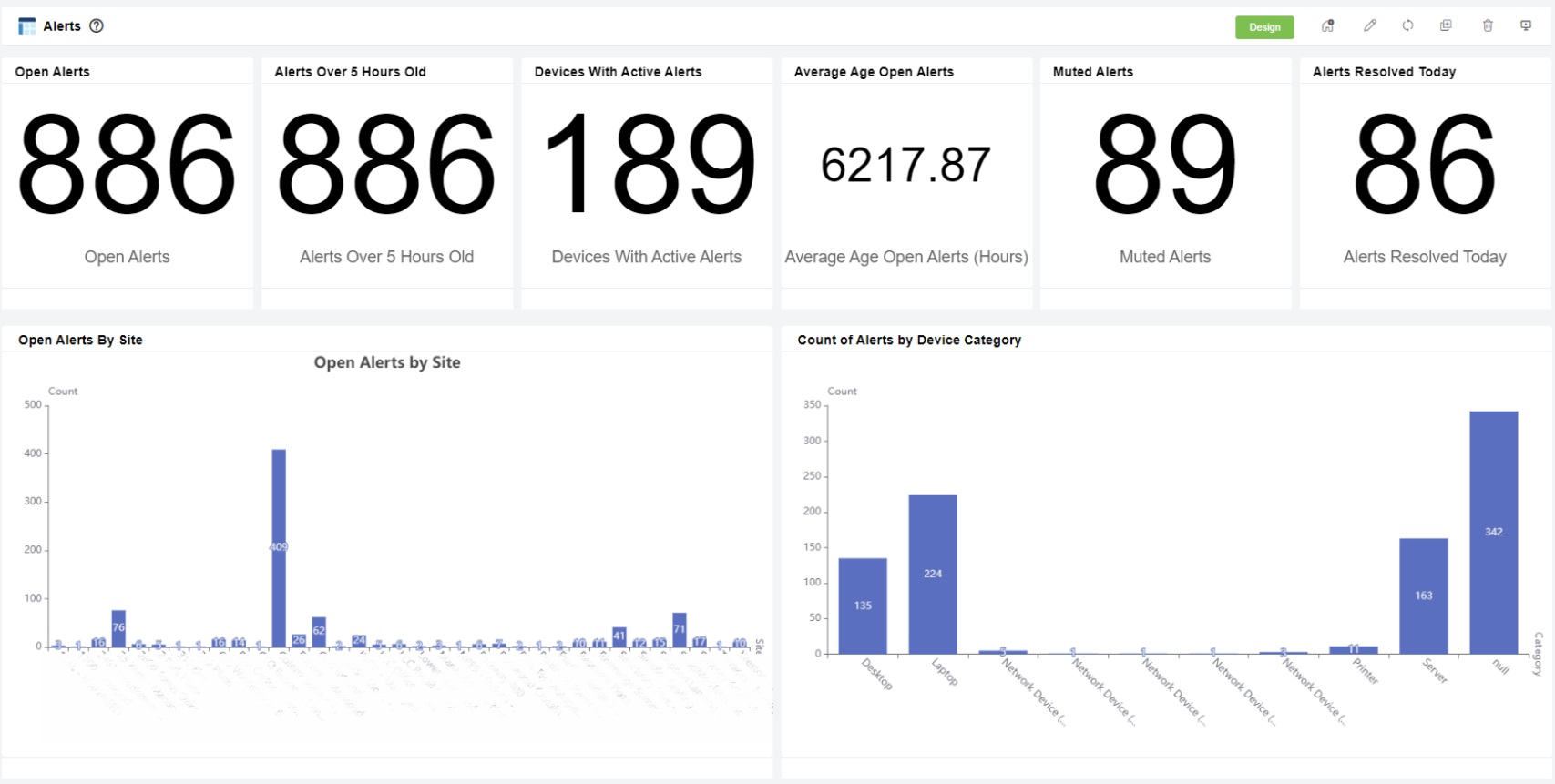Screen dimensions: 1555x784
Task: Click the Alerts dashboard table icon
Action: point(27,26)
